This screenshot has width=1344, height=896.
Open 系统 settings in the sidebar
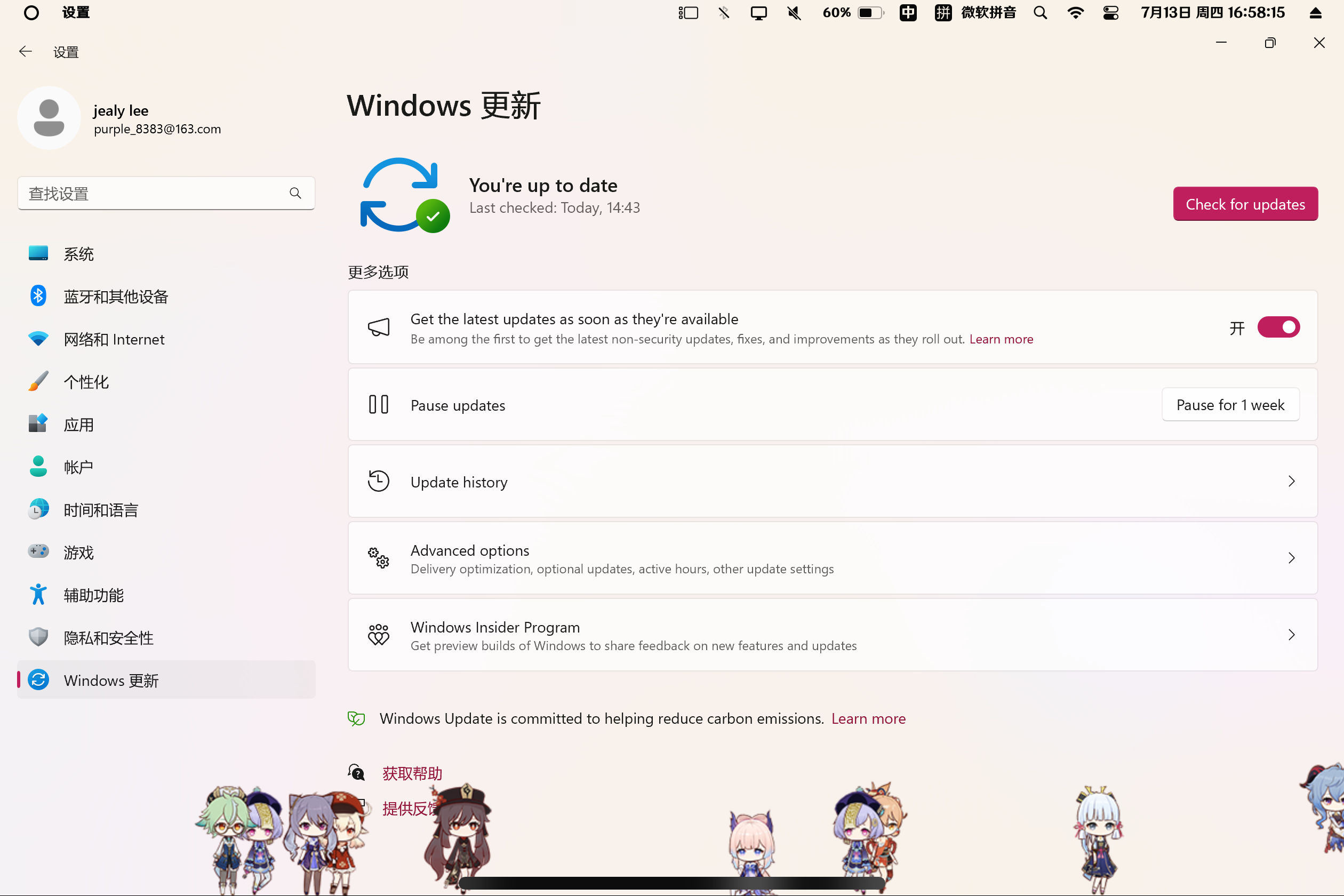click(166, 254)
